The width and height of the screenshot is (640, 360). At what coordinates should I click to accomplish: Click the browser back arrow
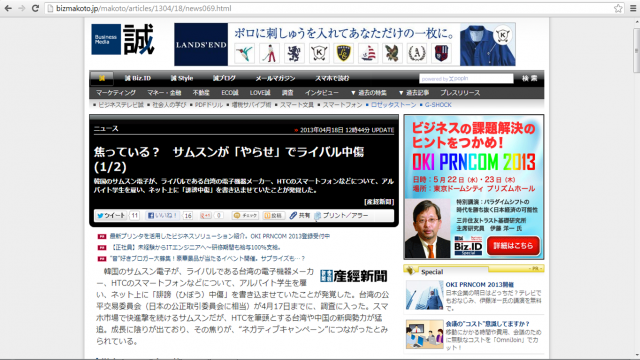coord(8,8)
